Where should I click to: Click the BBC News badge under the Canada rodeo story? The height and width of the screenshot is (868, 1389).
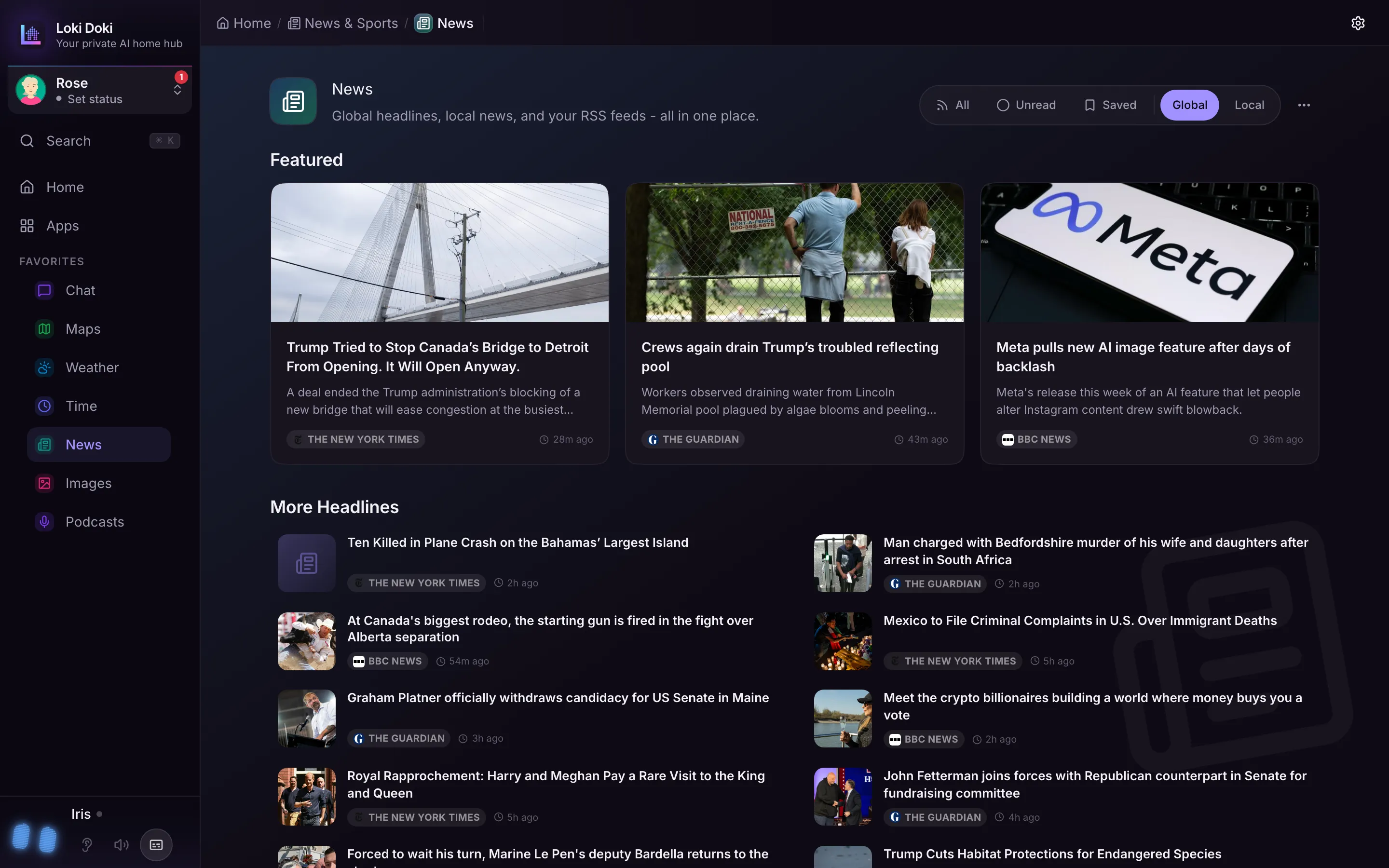point(387,661)
